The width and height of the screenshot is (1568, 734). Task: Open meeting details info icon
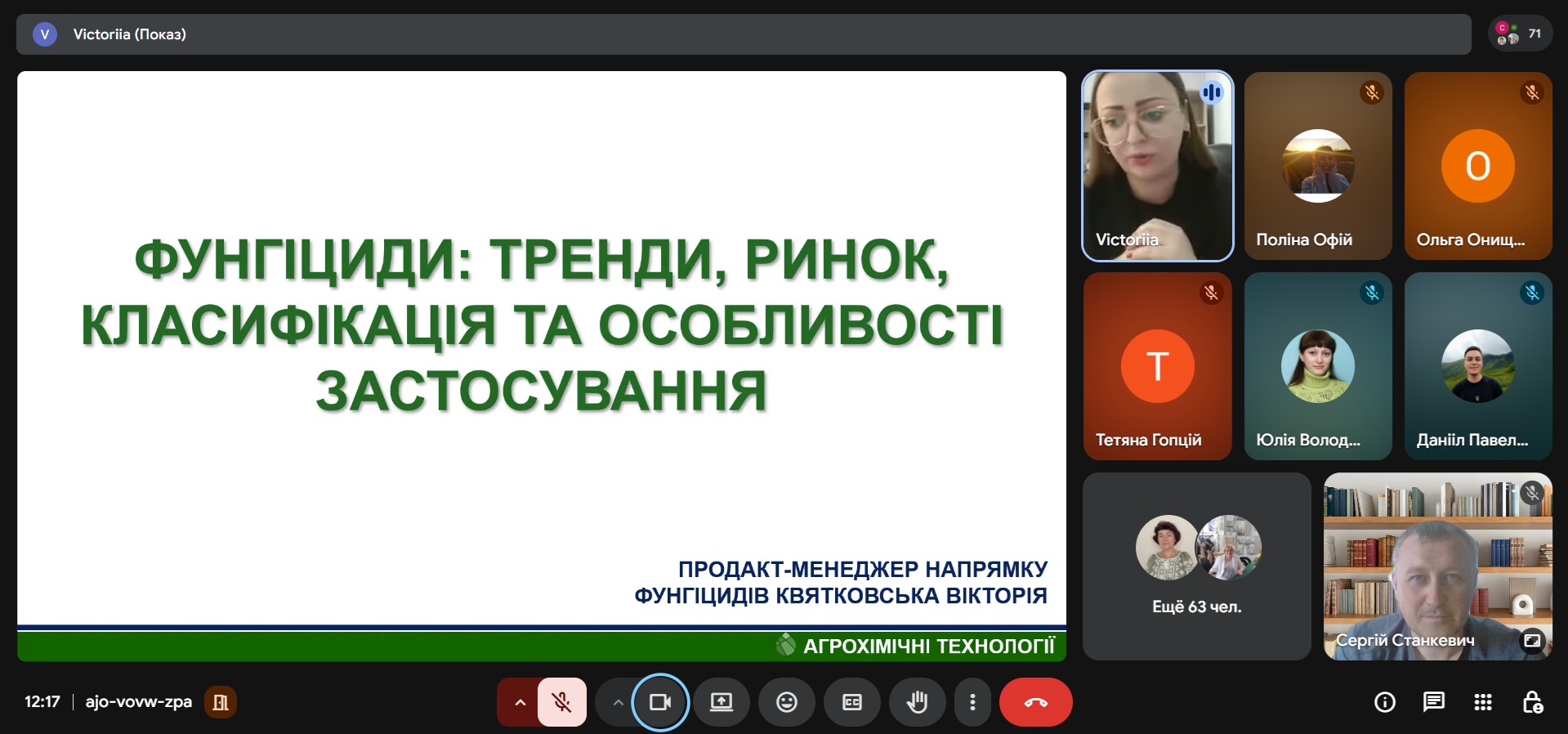pos(1384,702)
